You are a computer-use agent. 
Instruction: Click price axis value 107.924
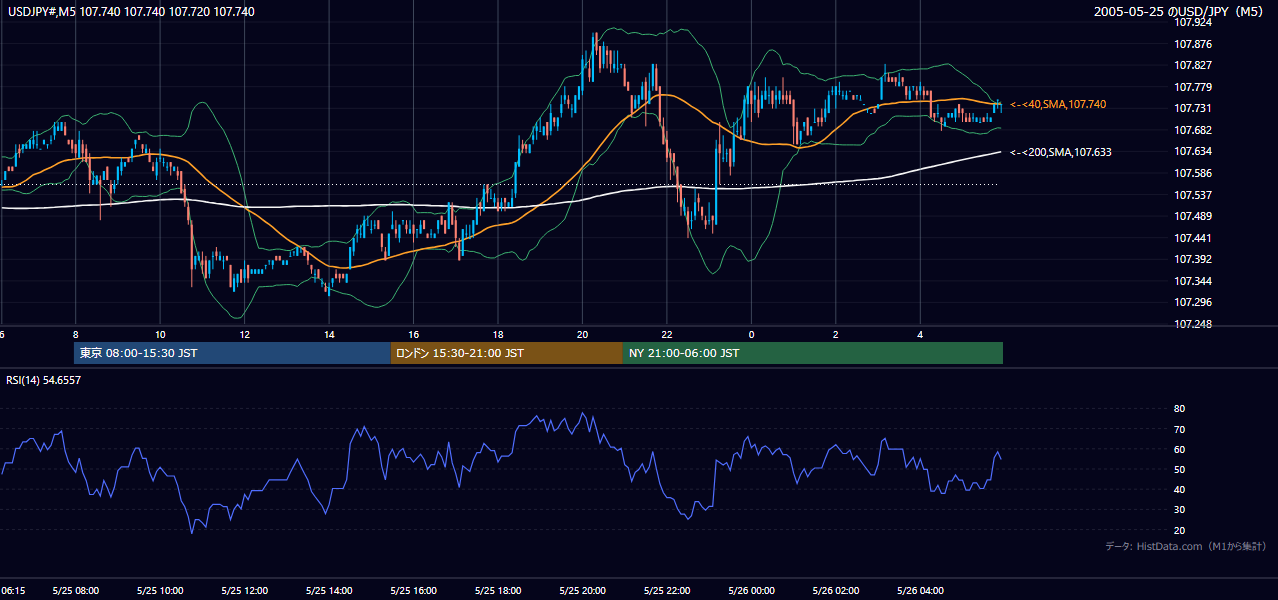tap(1194, 22)
